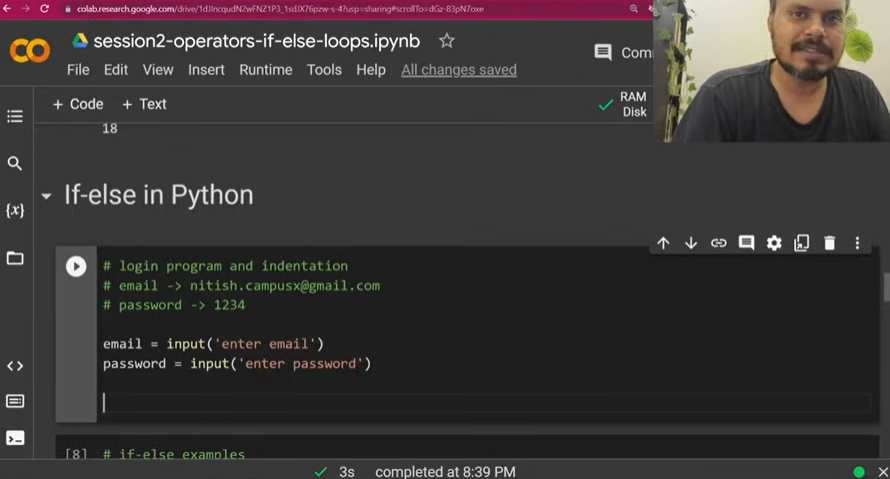The image size is (890, 479).
Task: Click the If-else in Python heading
Action: pos(158,195)
